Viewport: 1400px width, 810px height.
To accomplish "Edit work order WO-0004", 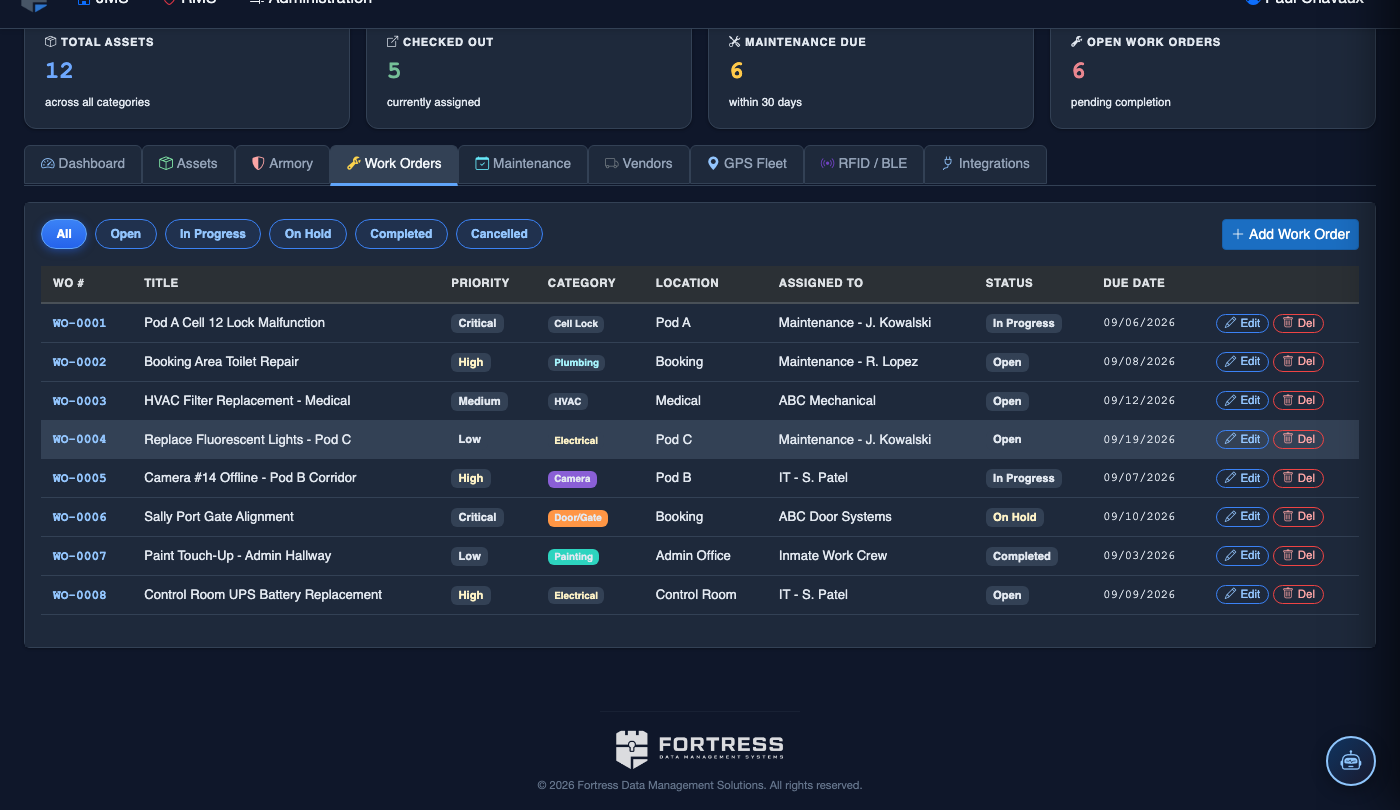I will coord(1242,439).
